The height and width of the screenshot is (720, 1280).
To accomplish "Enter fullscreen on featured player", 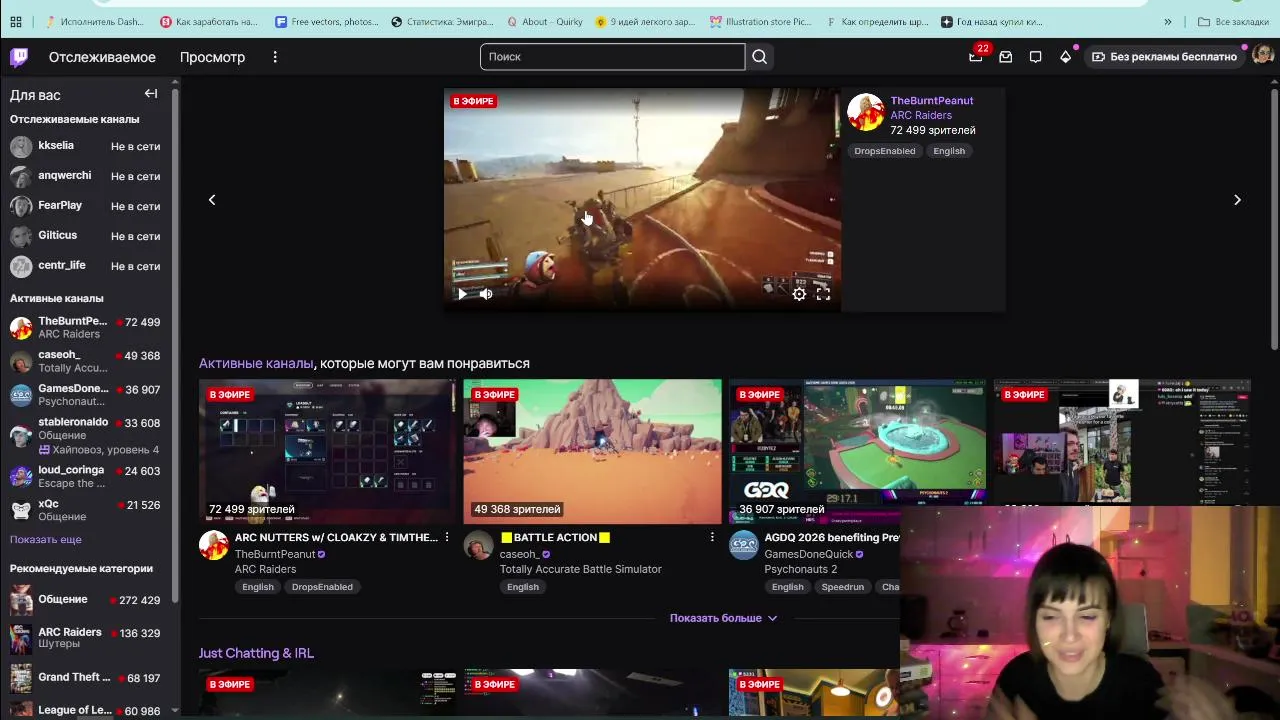I will tap(823, 294).
